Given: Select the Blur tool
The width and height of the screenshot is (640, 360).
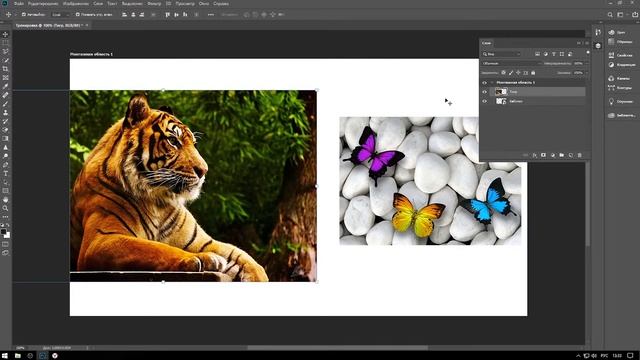Looking at the screenshot, I should 5,147.
